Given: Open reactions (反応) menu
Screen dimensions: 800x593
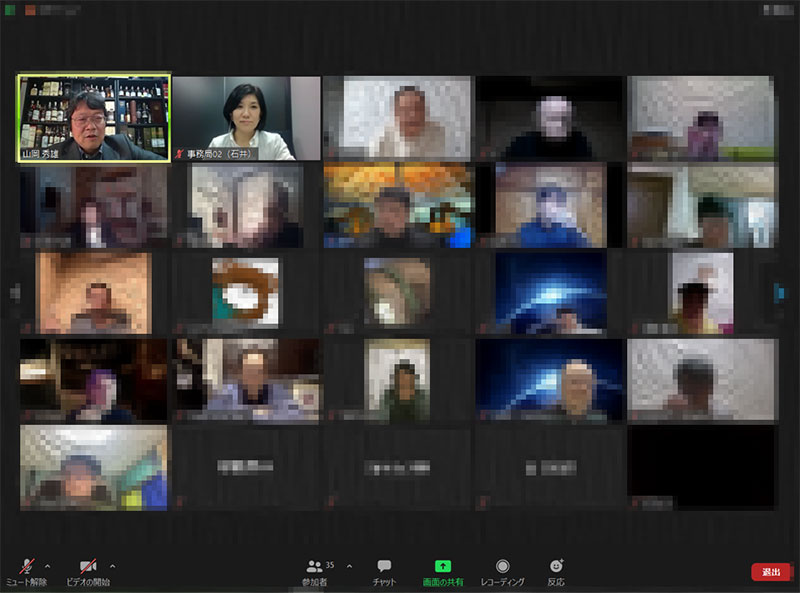Looking at the screenshot, I should [556, 570].
